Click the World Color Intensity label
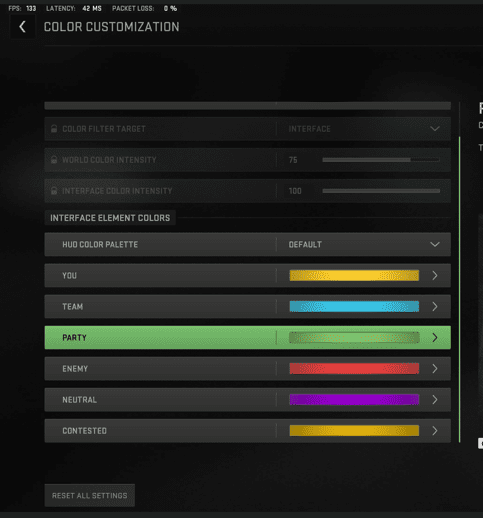Screen dimensions: 483x518 pos(109,160)
